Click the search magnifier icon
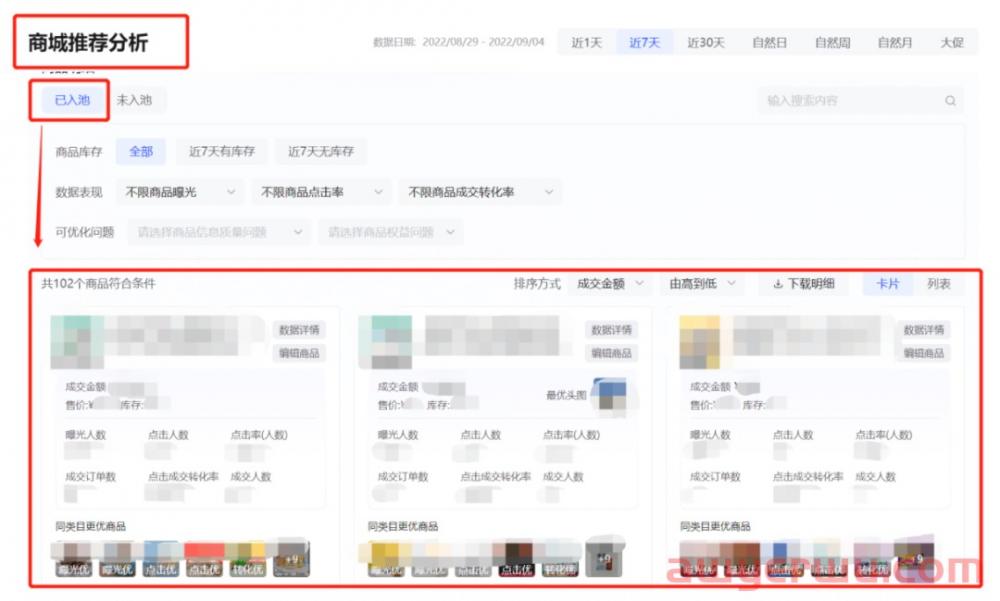This screenshot has width=1000, height=601. [x=950, y=101]
